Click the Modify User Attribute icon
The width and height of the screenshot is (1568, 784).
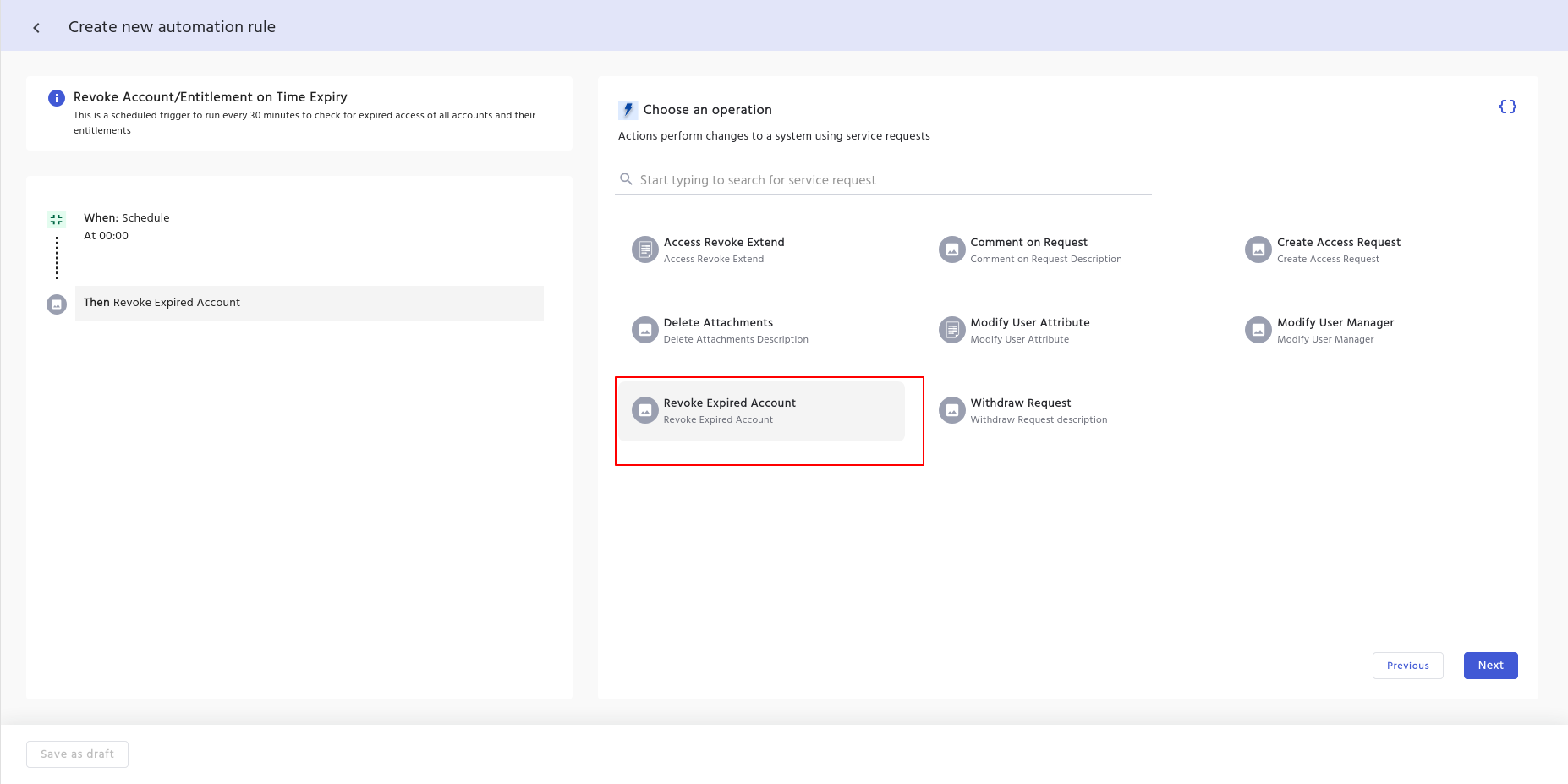[x=951, y=330]
